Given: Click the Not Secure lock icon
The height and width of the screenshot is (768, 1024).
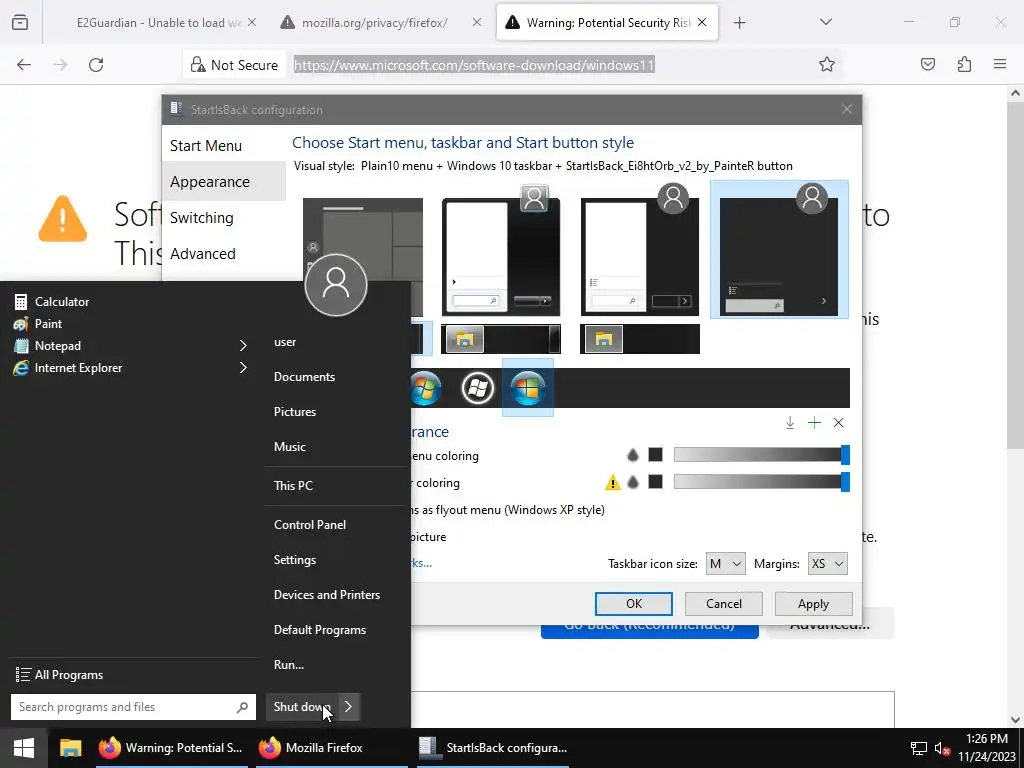Looking at the screenshot, I should [x=197, y=65].
